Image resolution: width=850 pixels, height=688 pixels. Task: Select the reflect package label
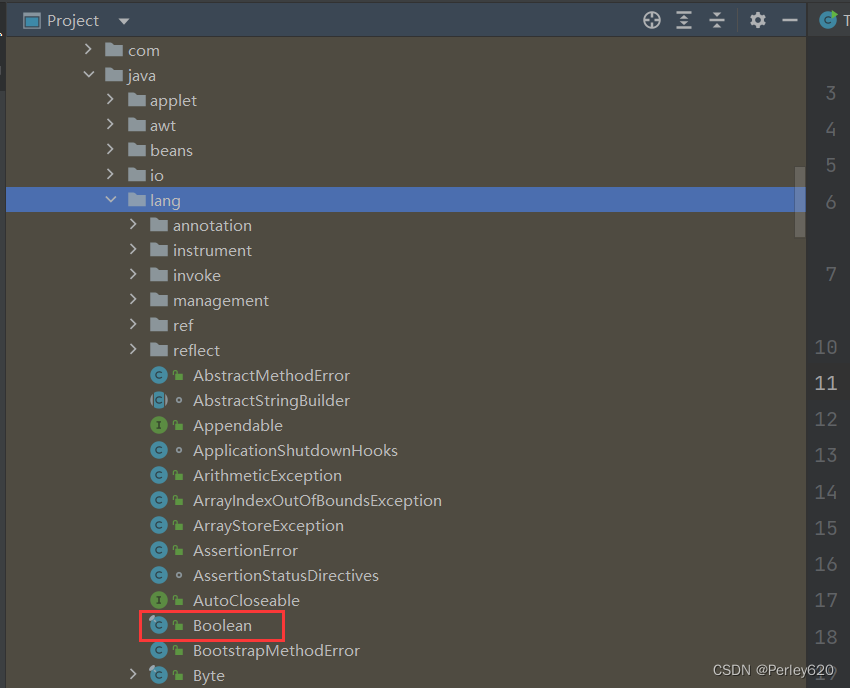point(196,350)
